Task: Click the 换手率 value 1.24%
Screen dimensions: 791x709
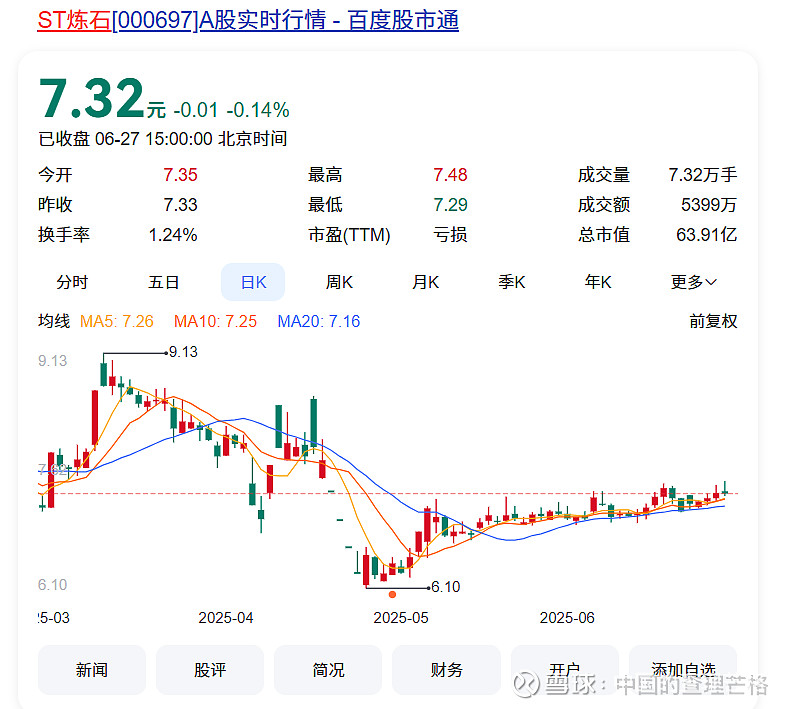Action: coord(173,235)
